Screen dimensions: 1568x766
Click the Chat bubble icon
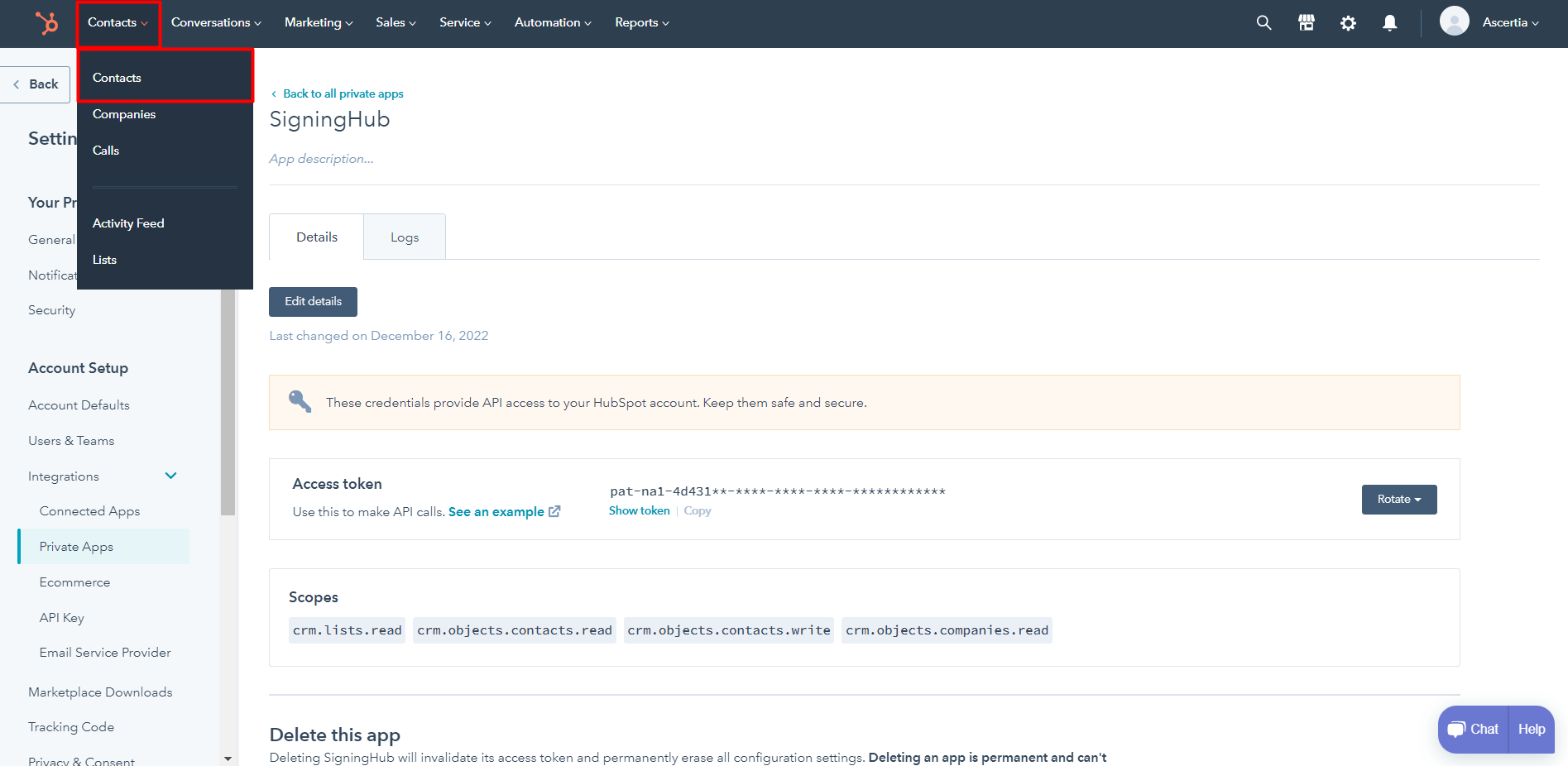point(1456,730)
